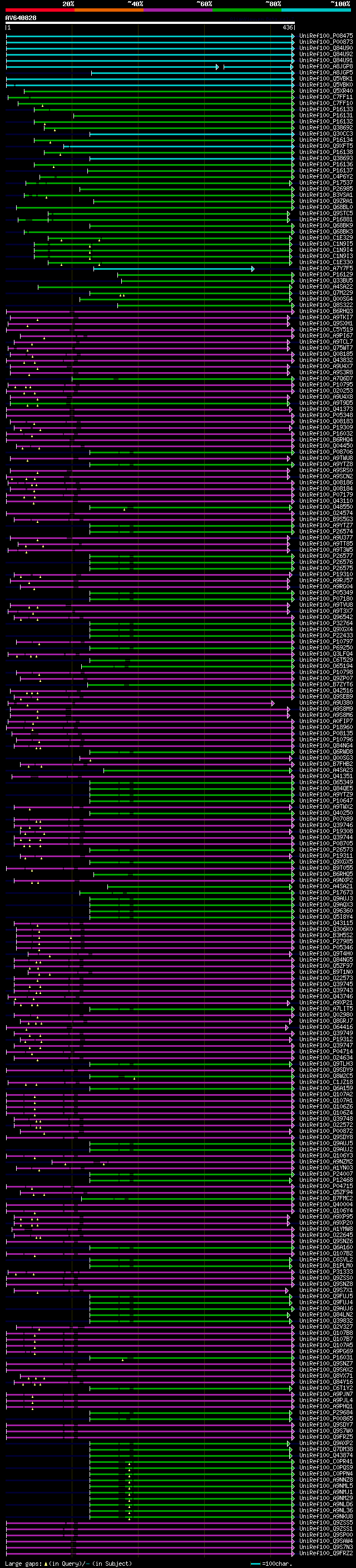Select UniRef100_P16881 in the hit list
The image size is (356, 1568).
coord(326,220)
